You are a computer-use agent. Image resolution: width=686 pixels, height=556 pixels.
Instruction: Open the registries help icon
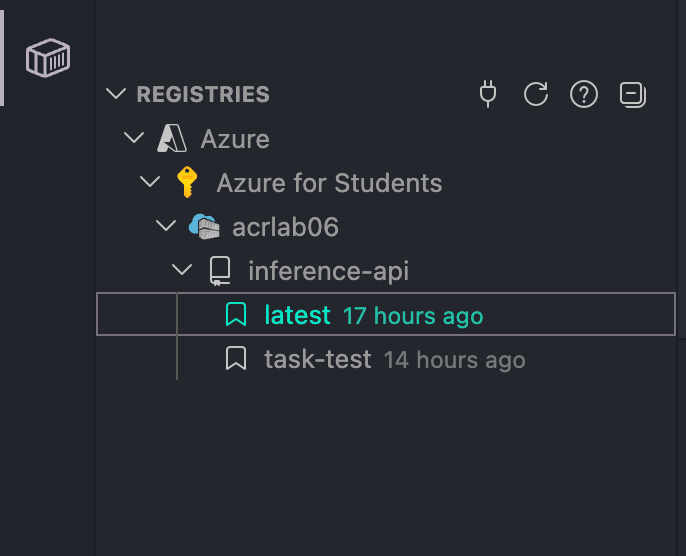point(584,94)
